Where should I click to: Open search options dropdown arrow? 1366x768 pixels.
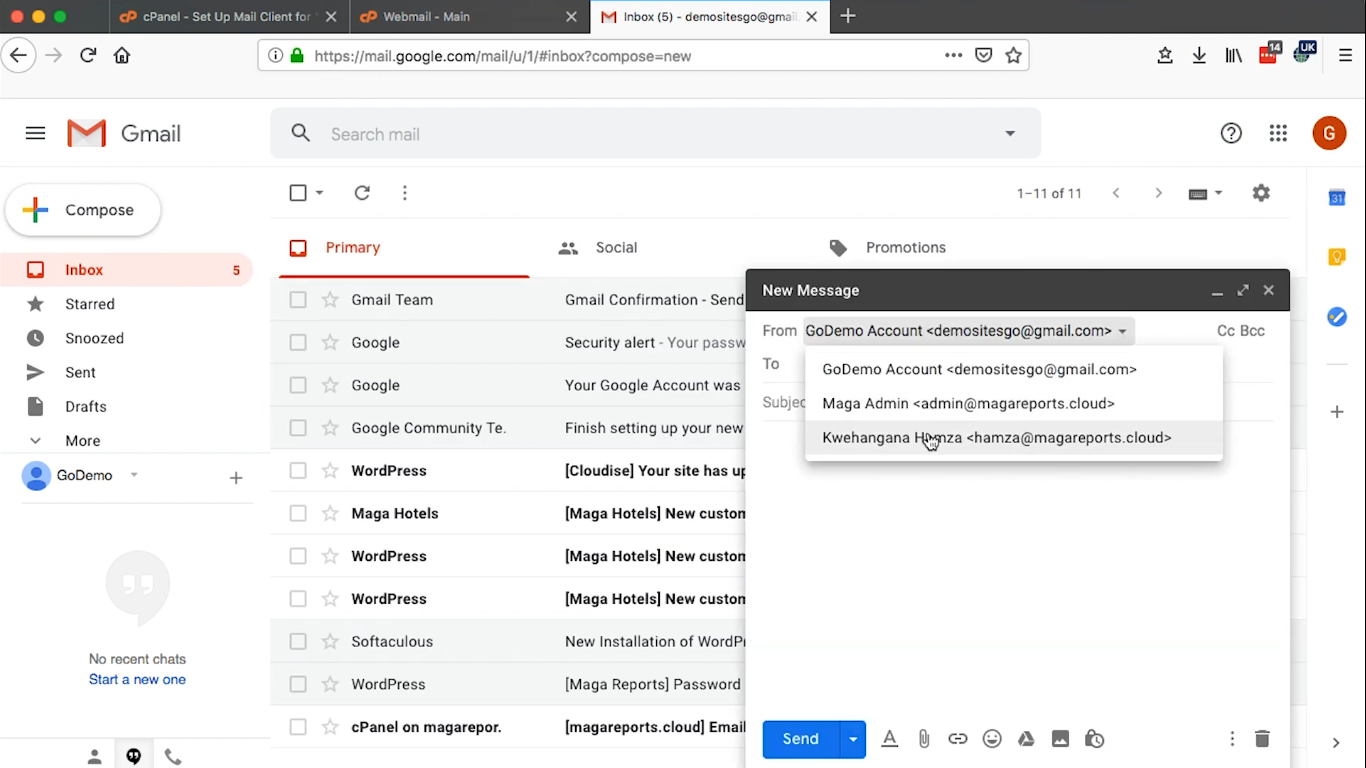(1010, 134)
